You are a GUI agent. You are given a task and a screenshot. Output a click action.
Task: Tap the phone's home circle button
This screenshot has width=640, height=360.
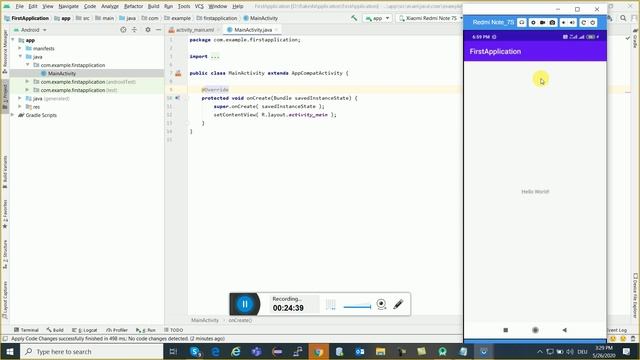(x=535, y=330)
